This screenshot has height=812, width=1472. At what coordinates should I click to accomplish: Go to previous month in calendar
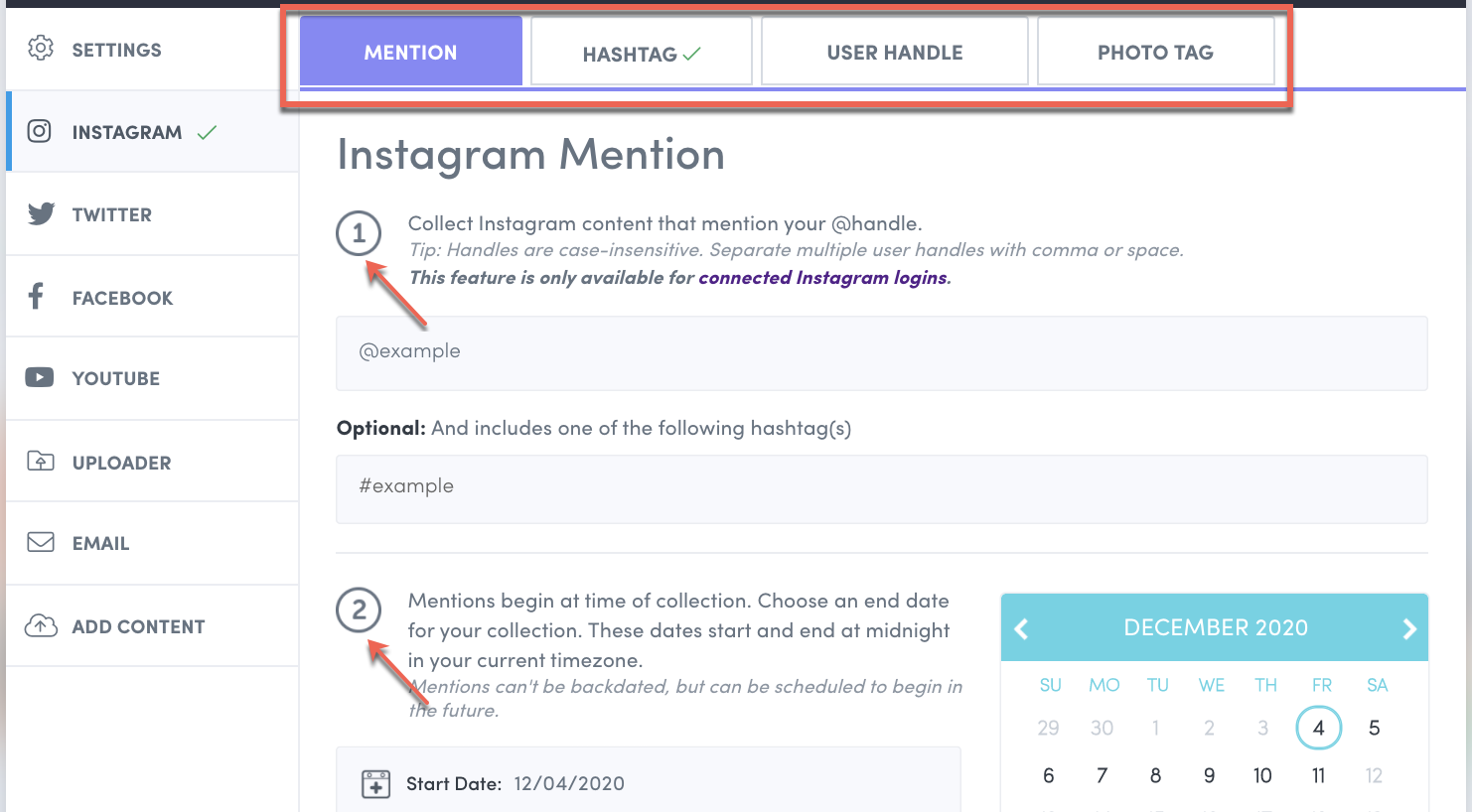point(1021,628)
